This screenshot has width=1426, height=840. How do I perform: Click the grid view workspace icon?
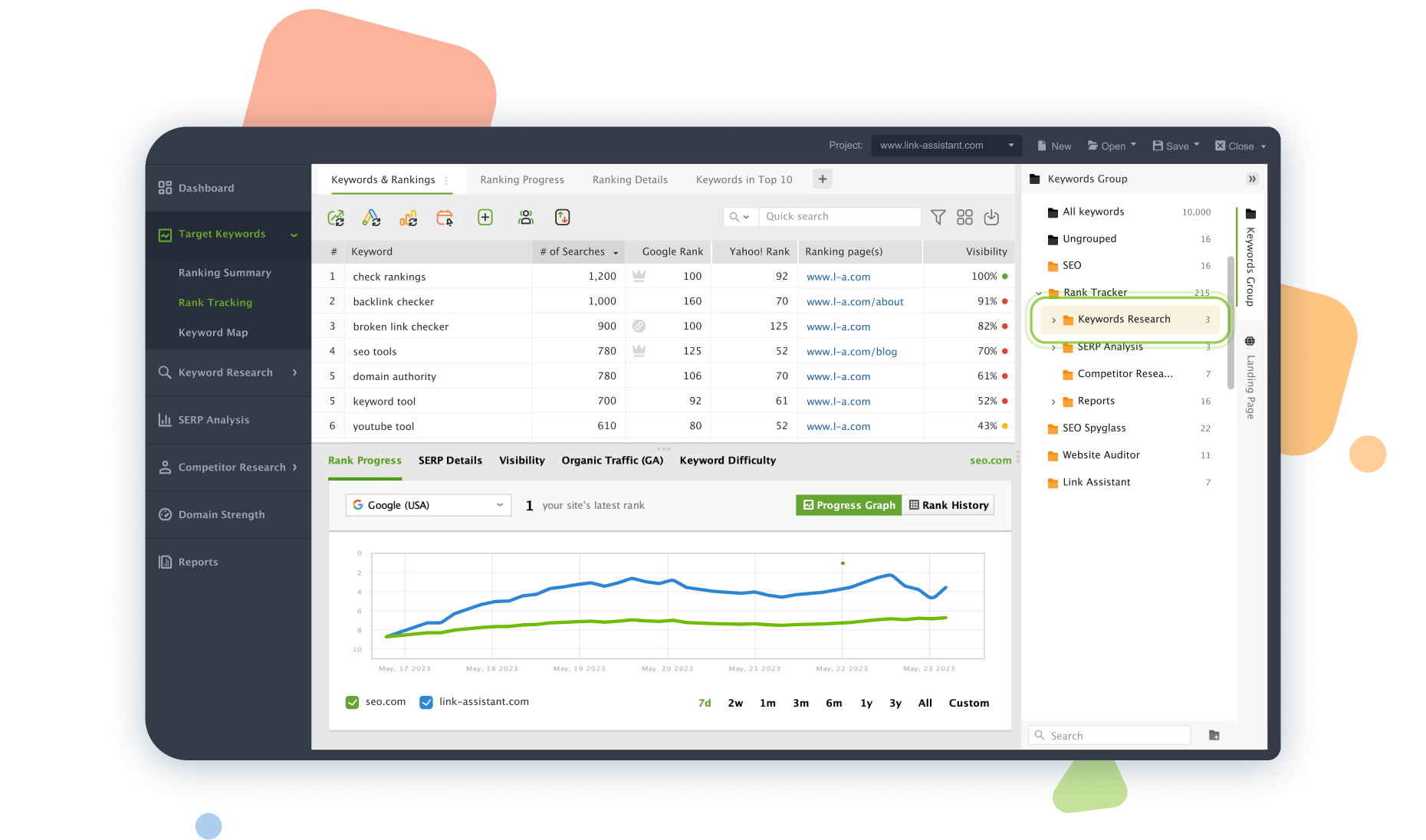(964, 218)
